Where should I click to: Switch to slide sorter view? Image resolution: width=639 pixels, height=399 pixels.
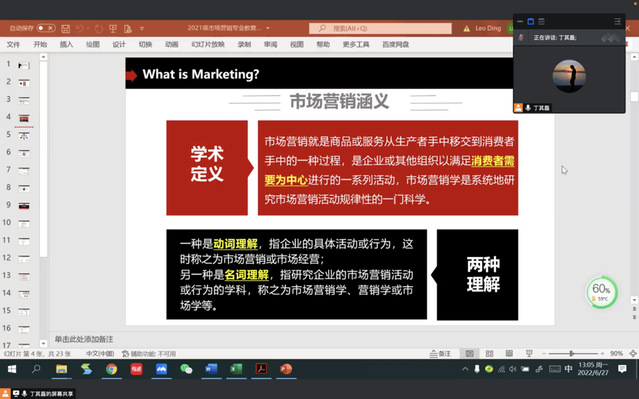[489, 353]
